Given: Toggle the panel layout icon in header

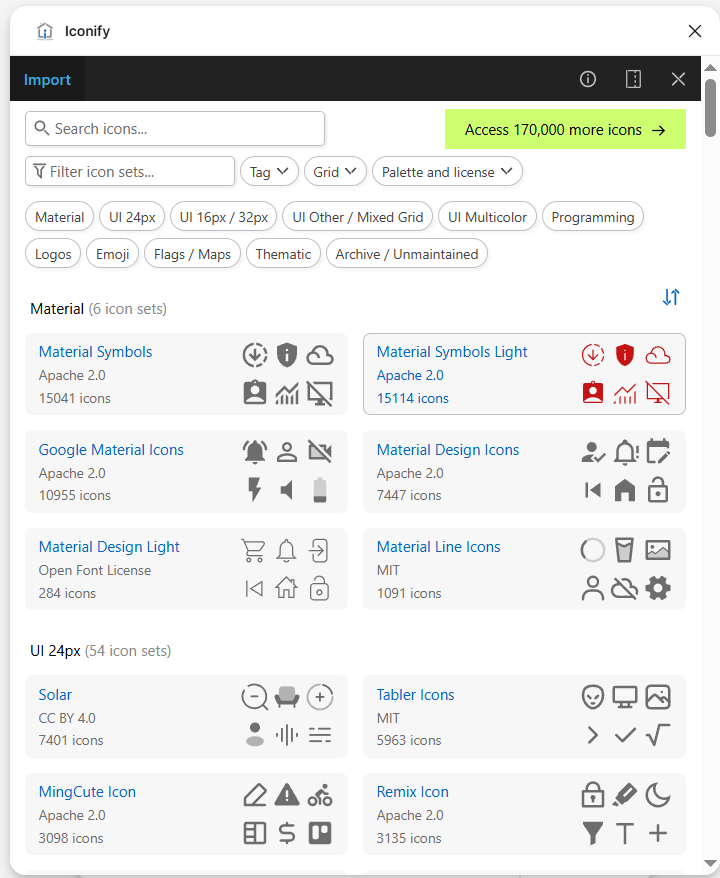Looking at the screenshot, I should point(633,79).
